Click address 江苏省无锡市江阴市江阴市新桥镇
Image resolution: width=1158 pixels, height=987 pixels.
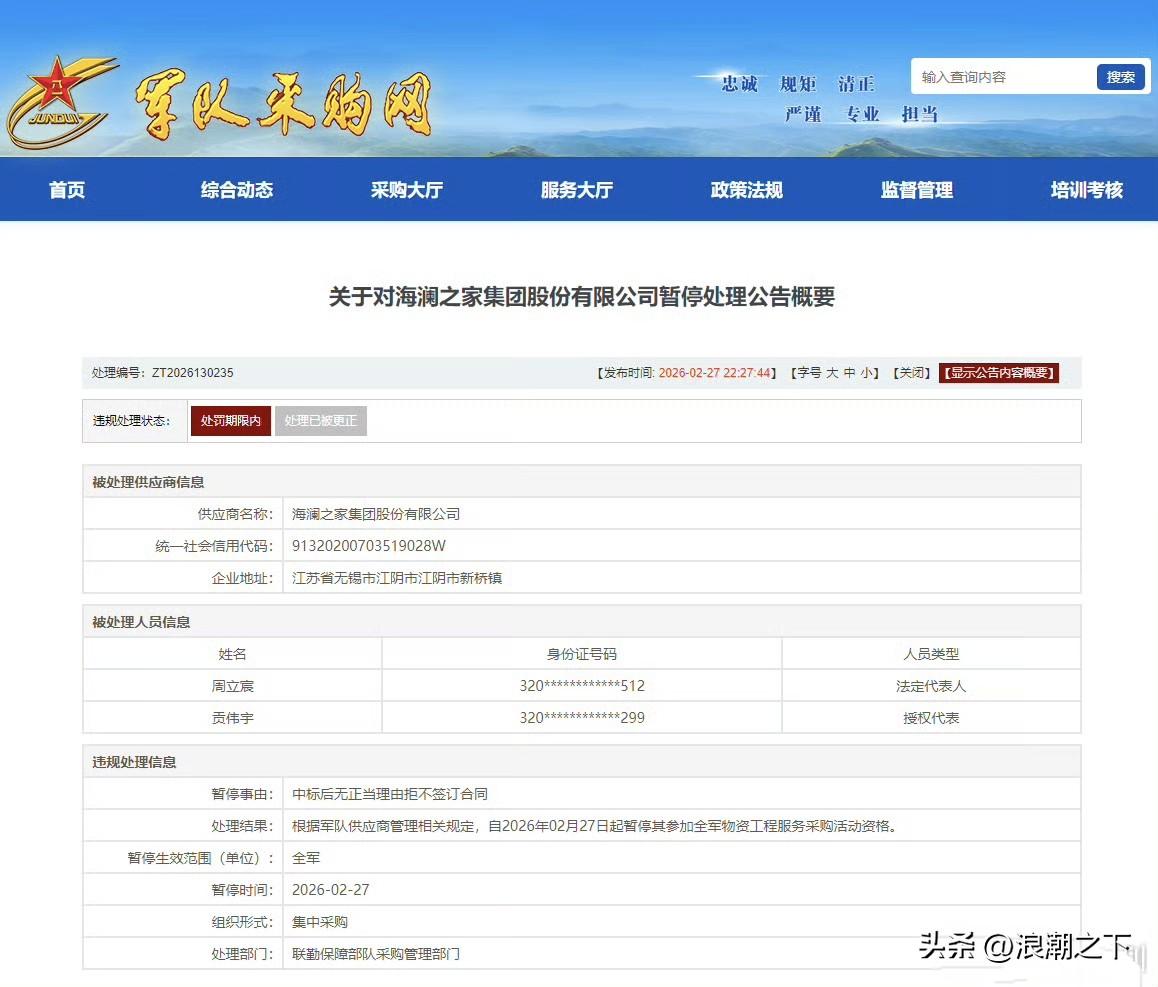pos(397,578)
